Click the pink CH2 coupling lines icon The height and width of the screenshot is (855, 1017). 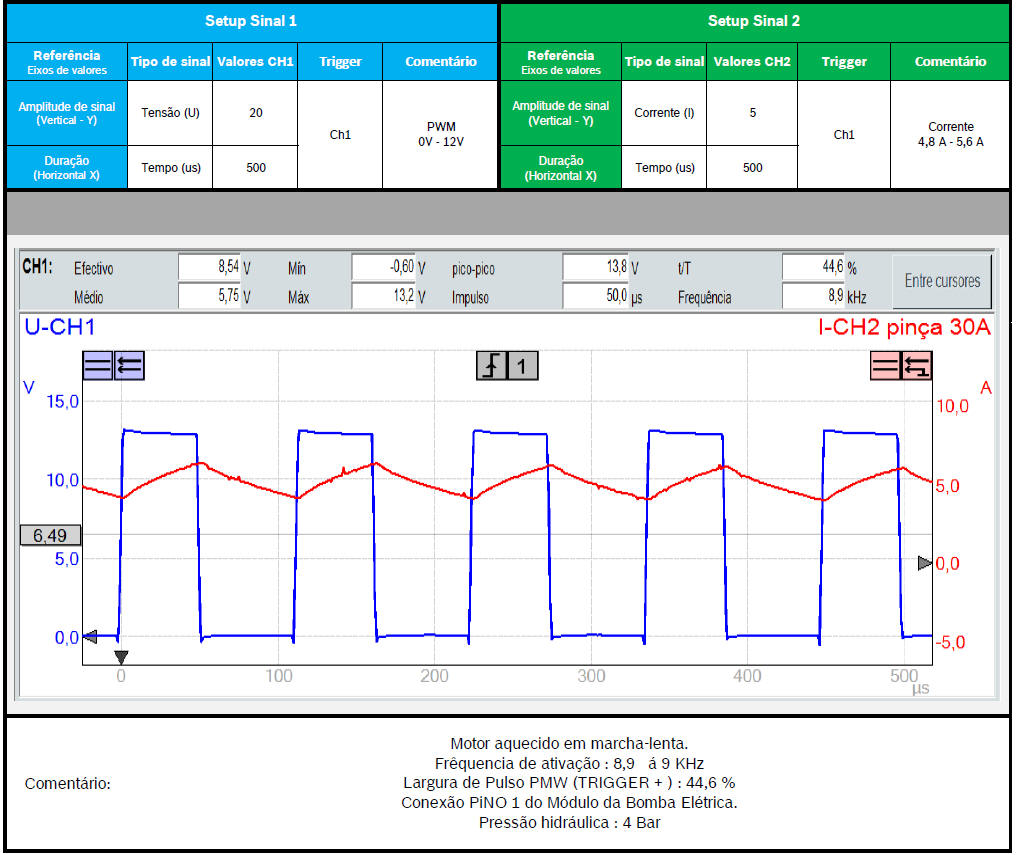(x=886, y=366)
